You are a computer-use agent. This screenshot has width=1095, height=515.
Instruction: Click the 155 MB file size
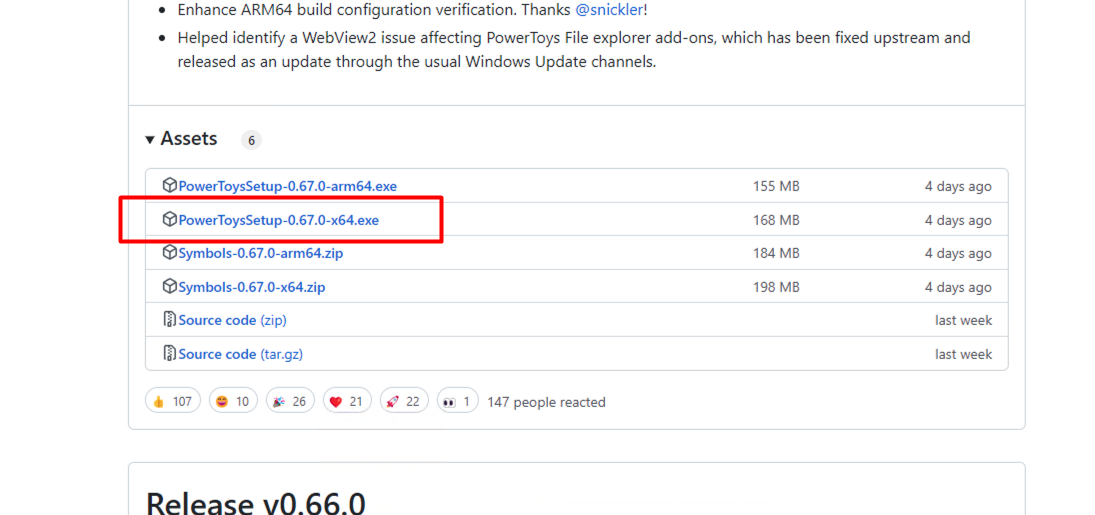[776, 187]
